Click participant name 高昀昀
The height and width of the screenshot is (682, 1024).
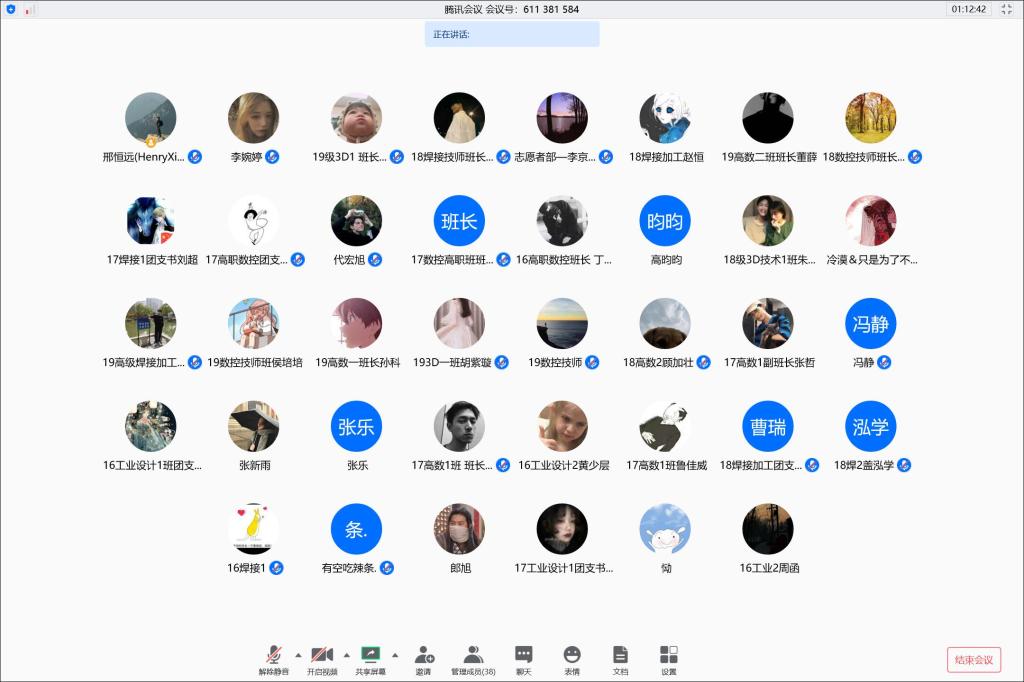point(666,260)
